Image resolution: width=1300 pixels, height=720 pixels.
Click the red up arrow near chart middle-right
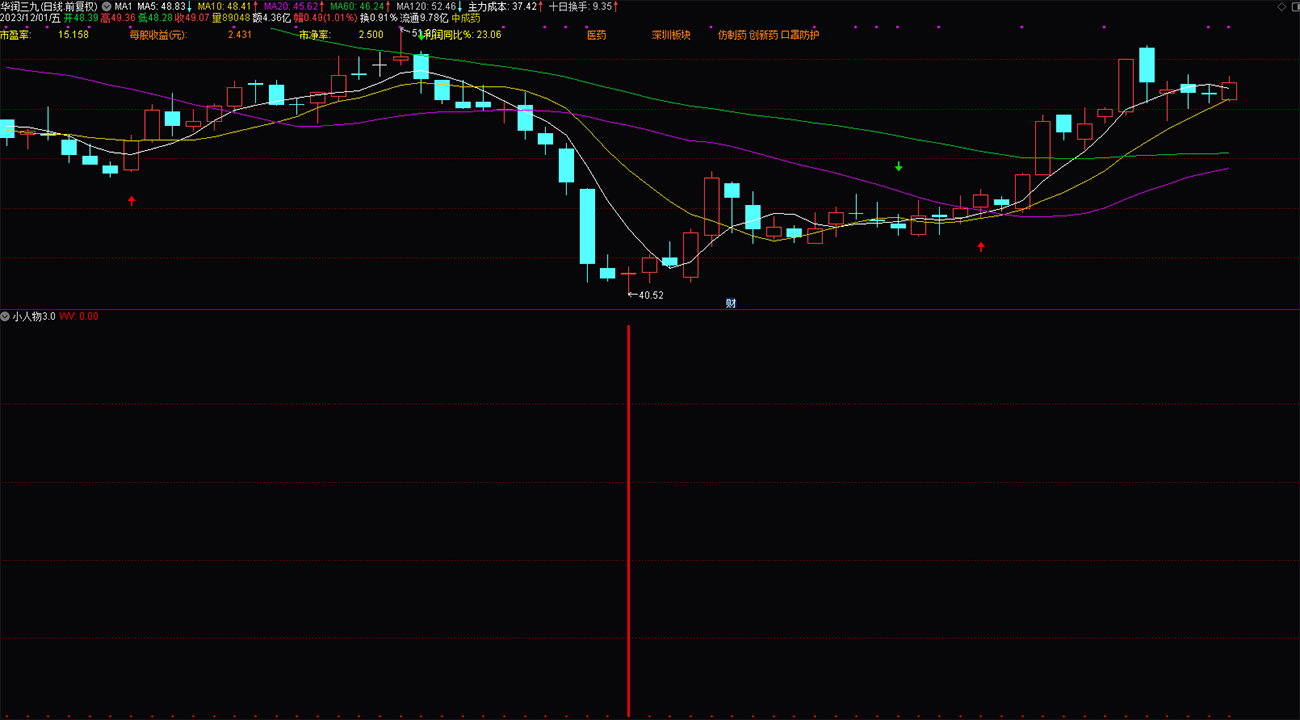click(981, 246)
